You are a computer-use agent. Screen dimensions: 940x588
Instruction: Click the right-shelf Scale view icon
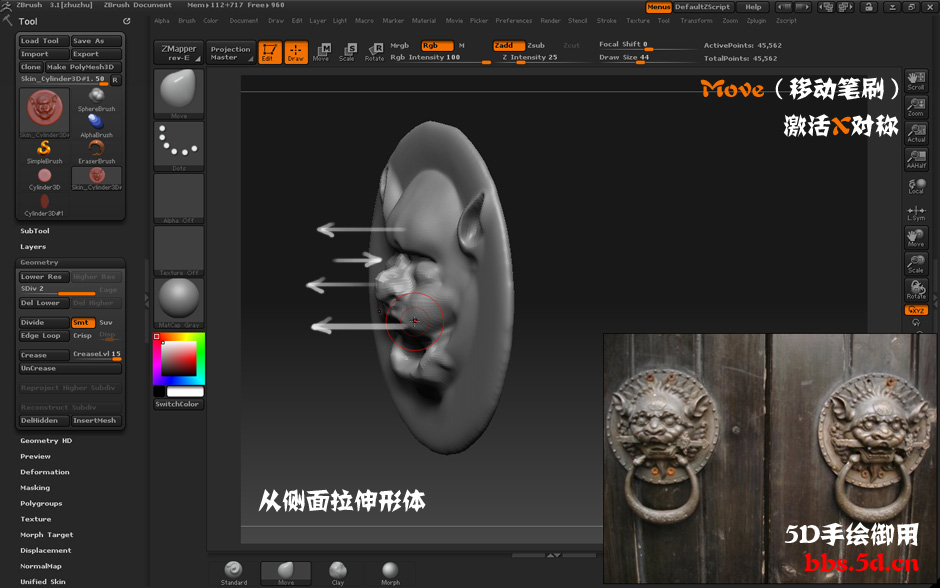click(x=916, y=264)
